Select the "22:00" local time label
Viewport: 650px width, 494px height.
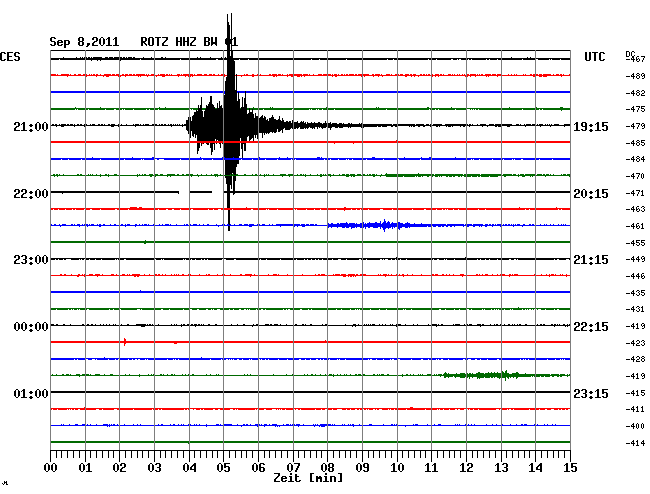(31, 194)
